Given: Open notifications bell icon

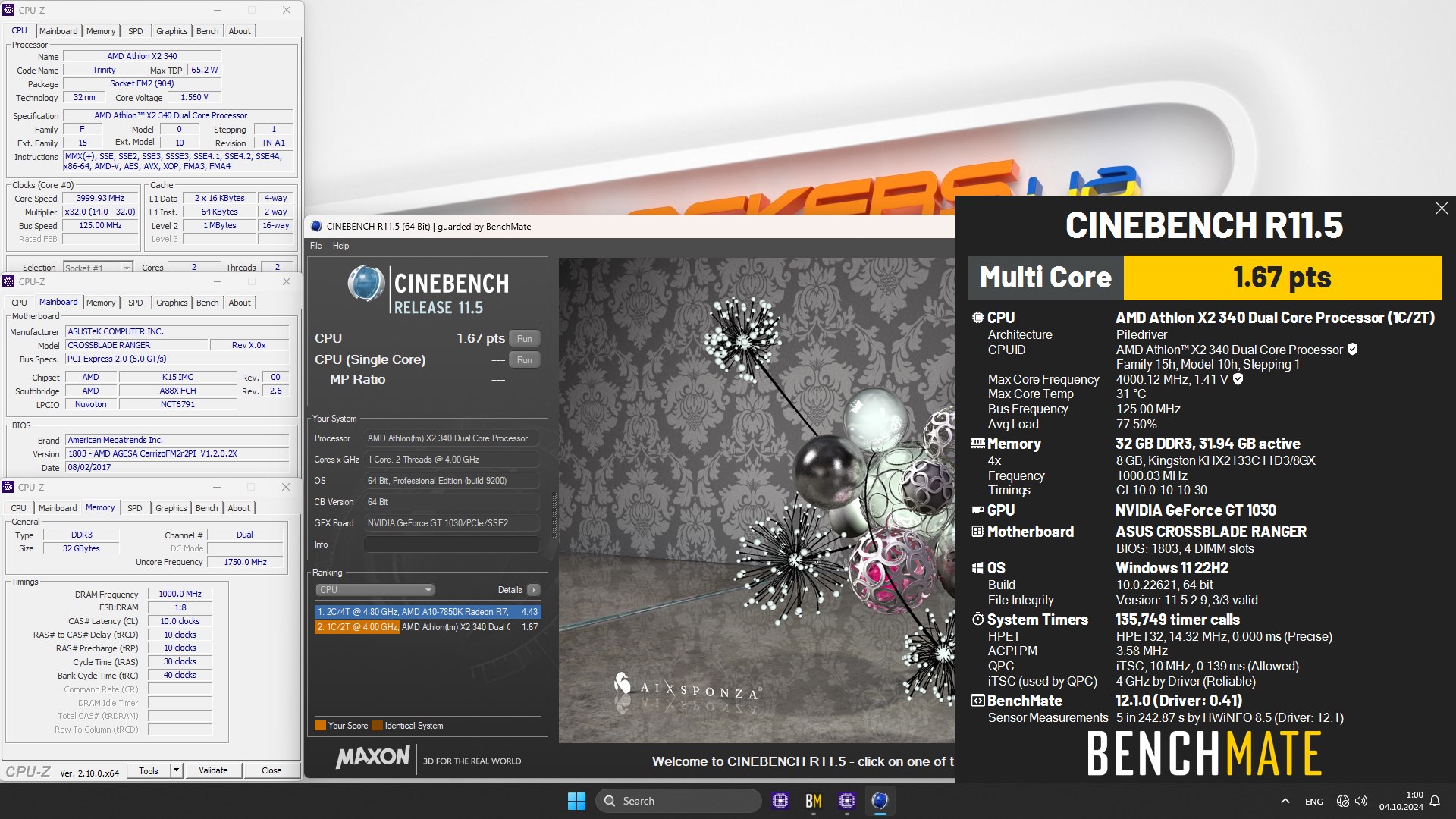Looking at the screenshot, I should point(1435,801).
